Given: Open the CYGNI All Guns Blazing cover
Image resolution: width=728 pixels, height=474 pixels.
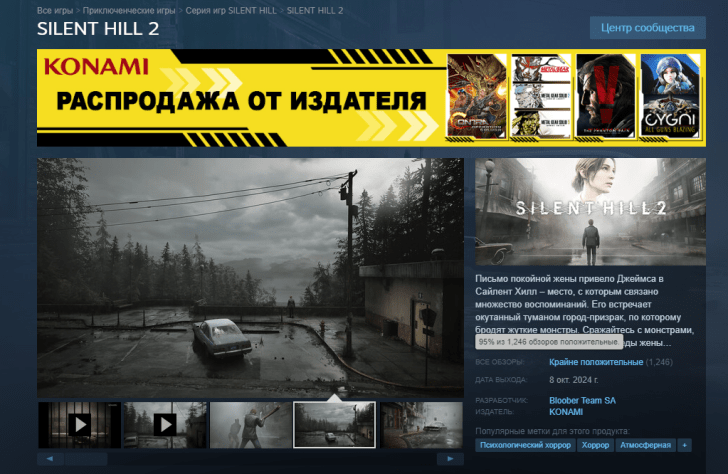Looking at the screenshot, I should pyautogui.click(x=670, y=96).
